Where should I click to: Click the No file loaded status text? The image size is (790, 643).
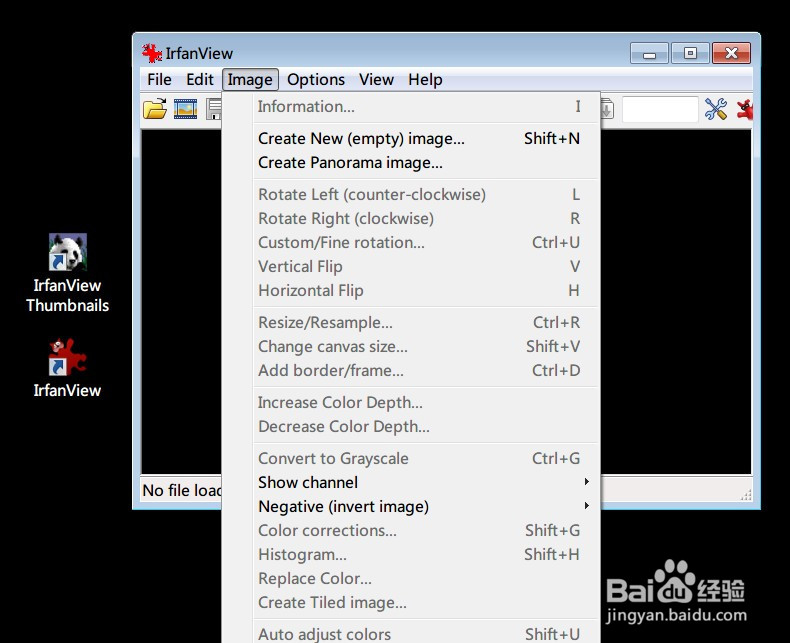click(x=182, y=490)
